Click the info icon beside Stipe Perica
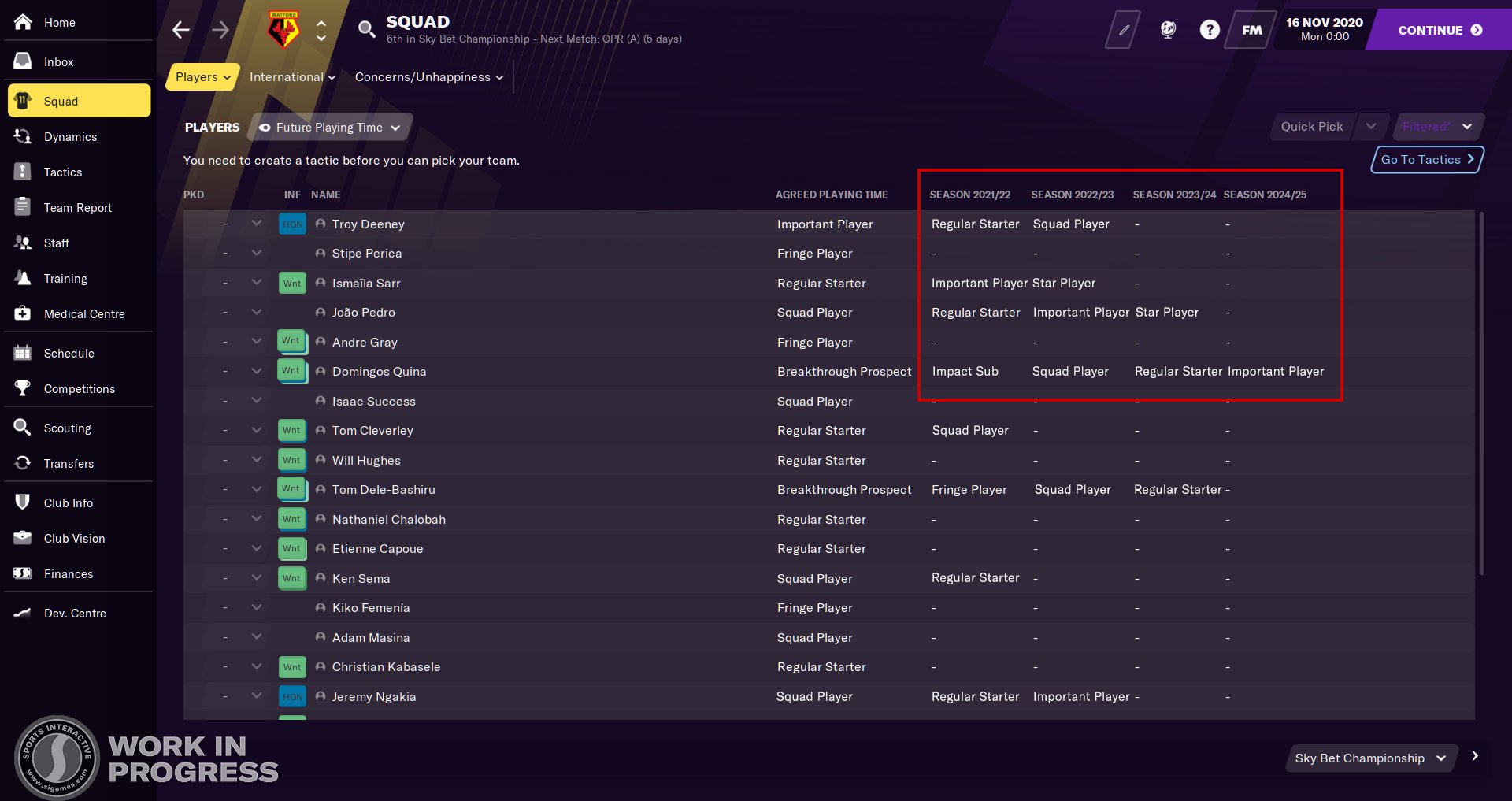 (x=321, y=253)
